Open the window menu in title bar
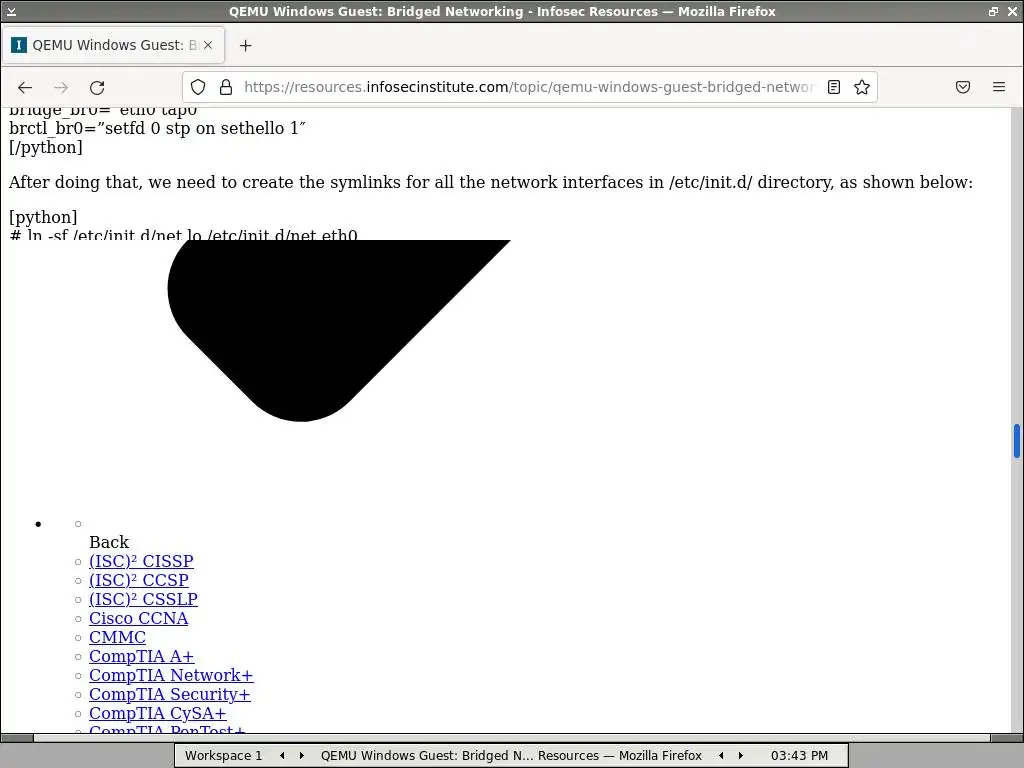 11,11
